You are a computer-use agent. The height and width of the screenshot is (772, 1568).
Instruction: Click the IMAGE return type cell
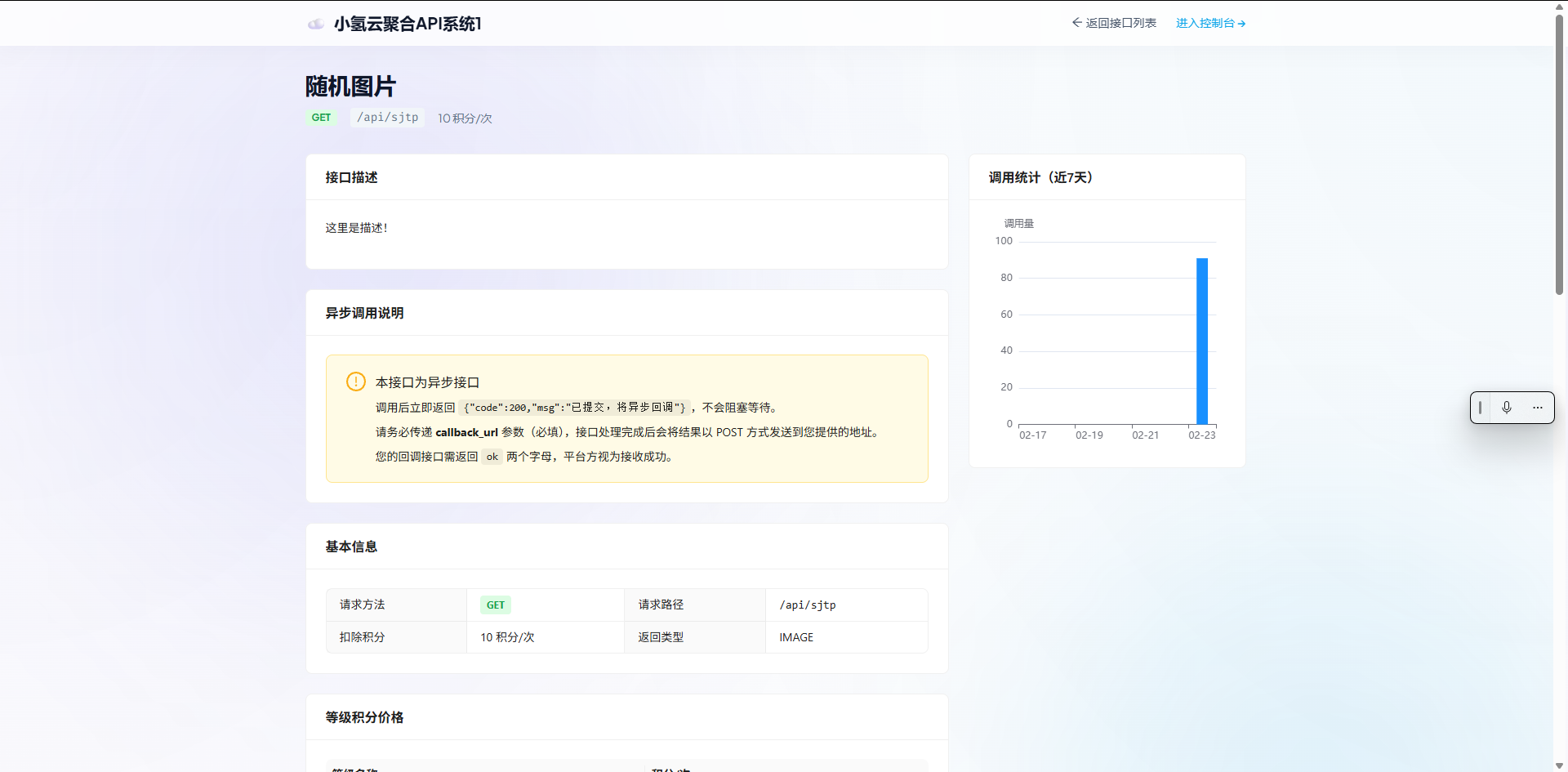coord(796,637)
